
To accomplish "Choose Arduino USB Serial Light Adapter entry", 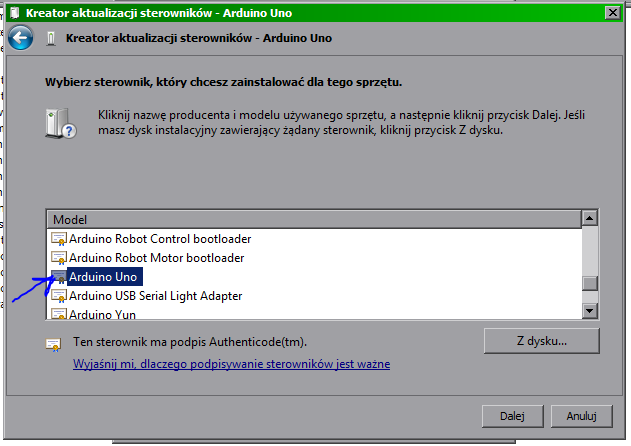I will coord(155,296).
